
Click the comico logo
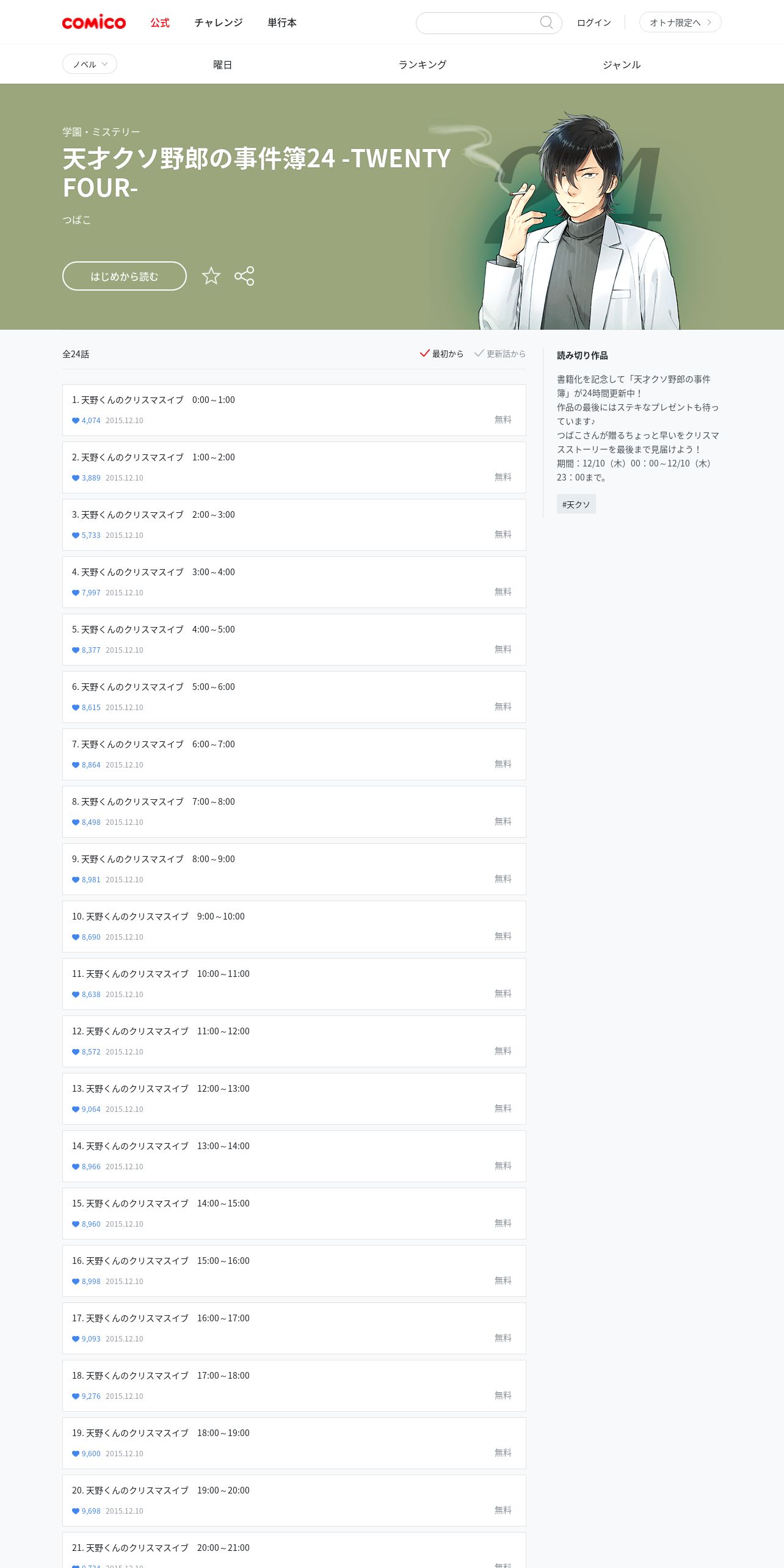click(x=94, y=23)
